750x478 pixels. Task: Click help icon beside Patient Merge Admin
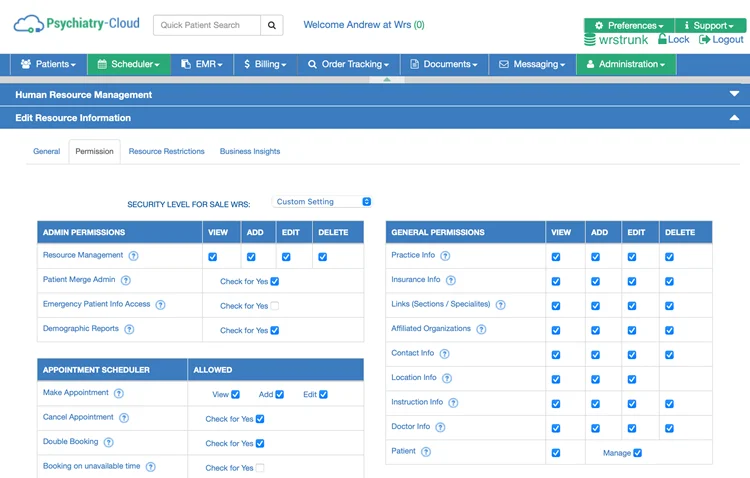click(x=126, y=281)
